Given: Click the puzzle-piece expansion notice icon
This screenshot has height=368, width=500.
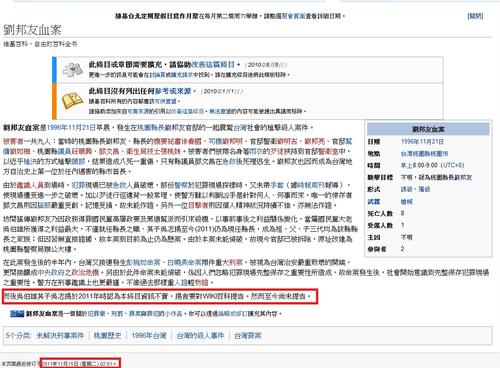Looking at the screenshot, I should pyautogui.click(x=73, y=69).
